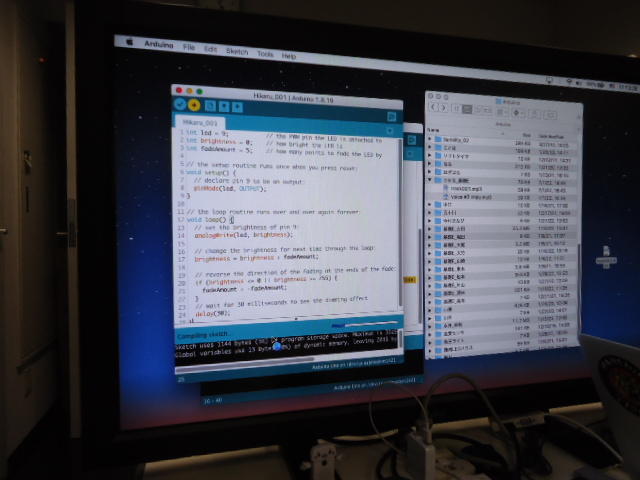This screenshot has width=640, height=480.
Task: Select the desktop file icon at right
Action: [x=606, y=256]
